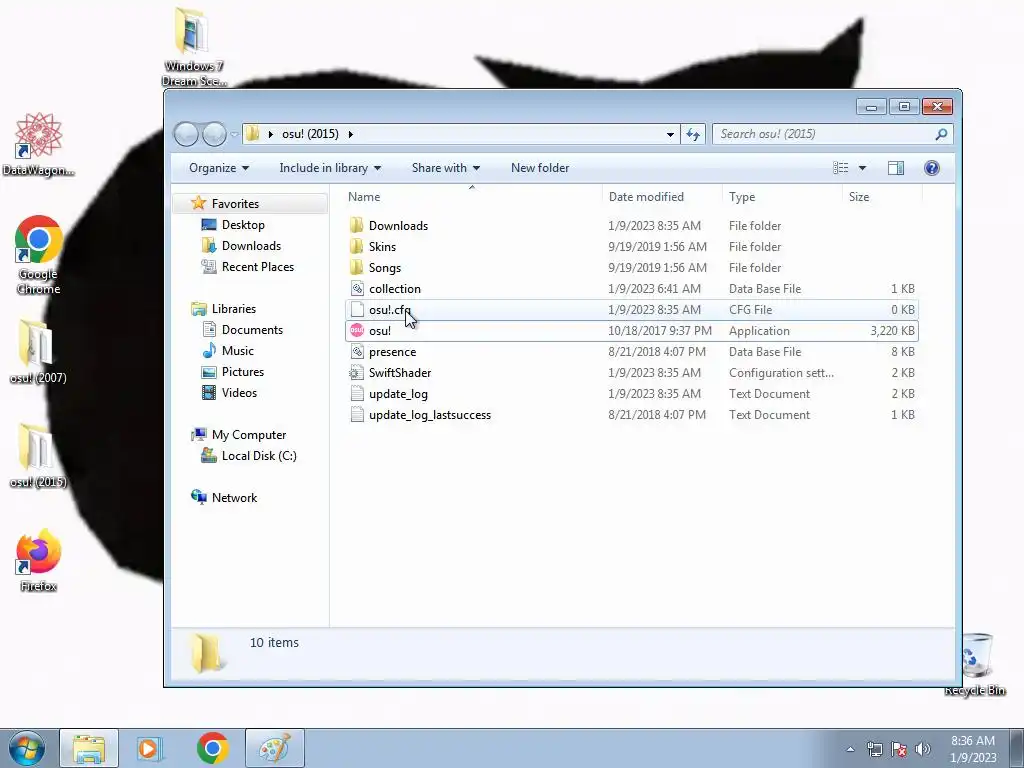Select the presence database file

pyautogui.click(x=632, y=352)
